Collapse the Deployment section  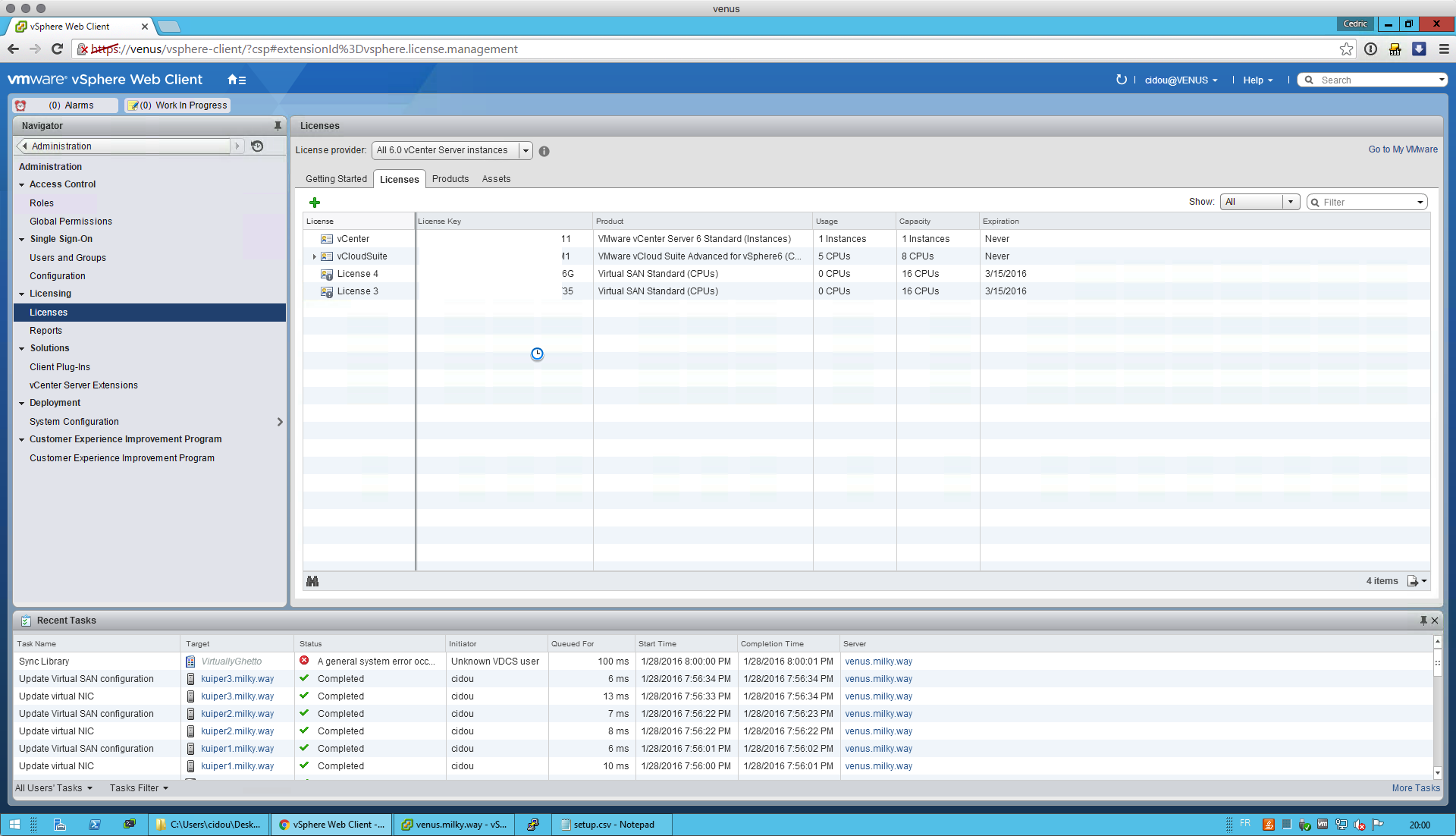click(22, 403)
